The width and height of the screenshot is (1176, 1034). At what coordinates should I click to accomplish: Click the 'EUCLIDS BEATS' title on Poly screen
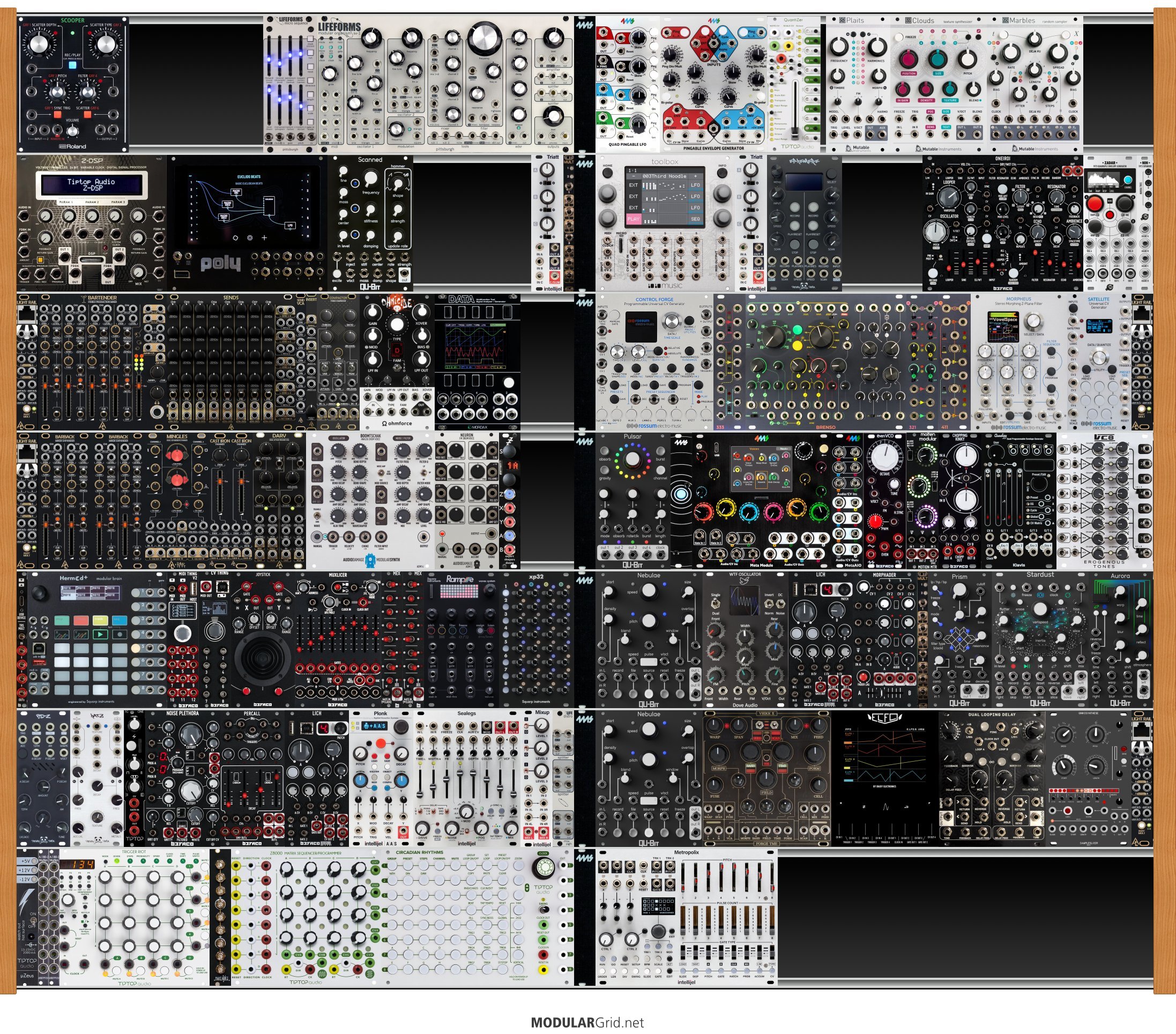point(249,177)
